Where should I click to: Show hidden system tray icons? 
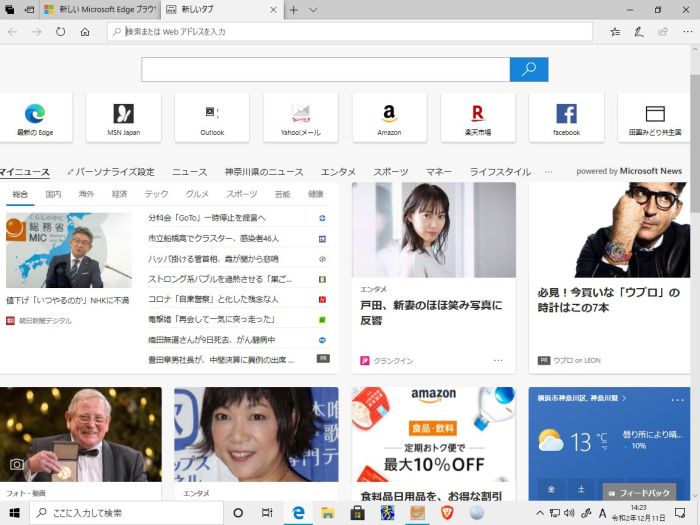(x=540, y=513)
